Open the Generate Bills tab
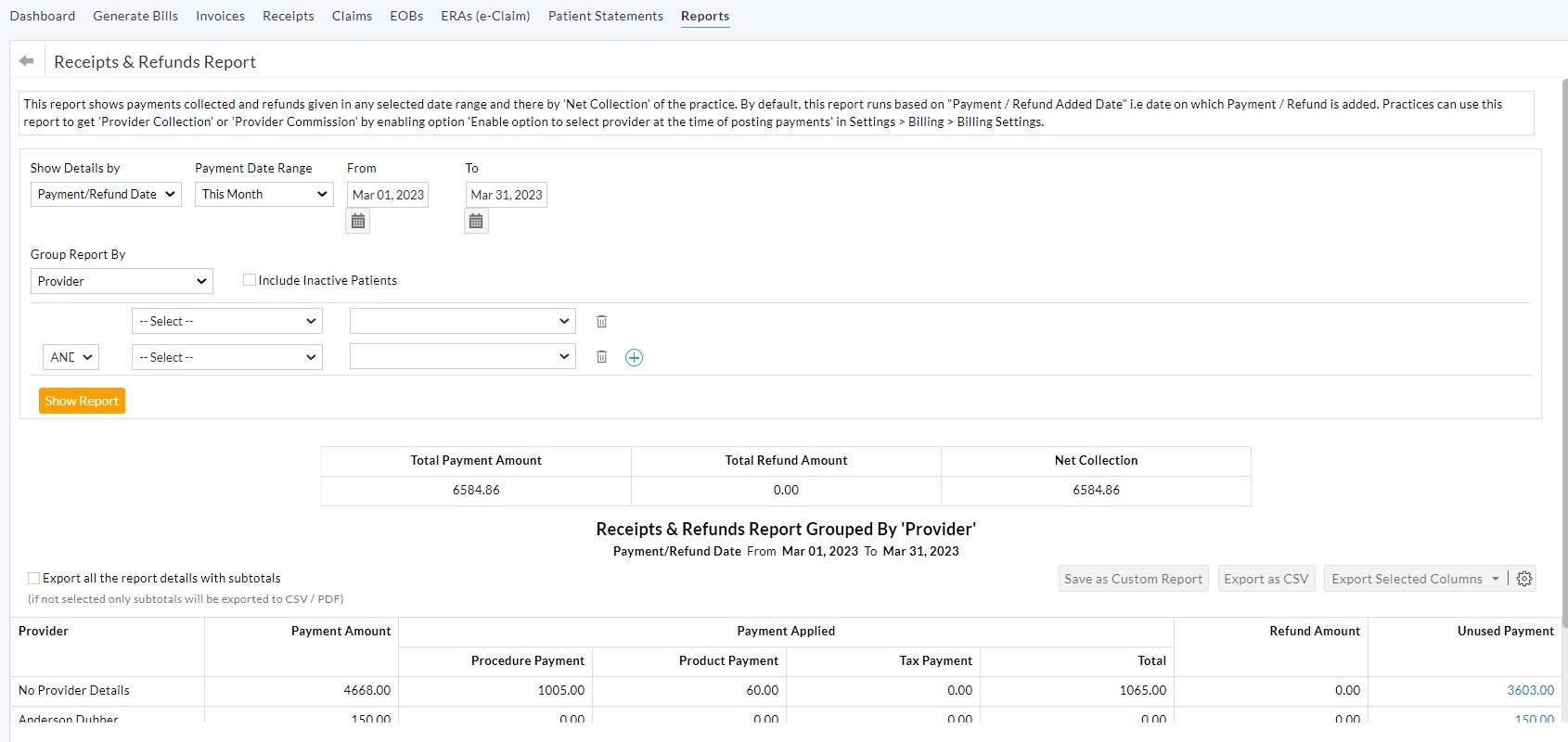The image size is (1568, 742). click(135, 16)
